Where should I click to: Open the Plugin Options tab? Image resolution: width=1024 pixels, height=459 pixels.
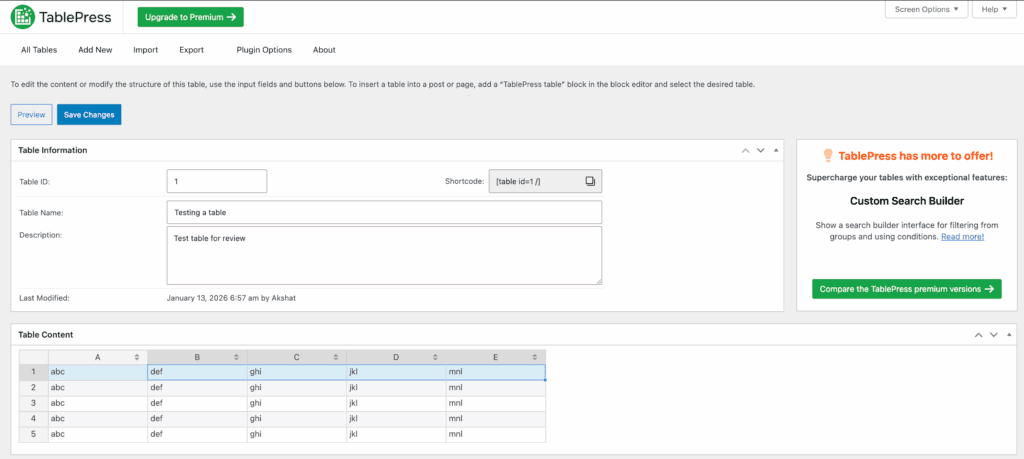pos(264,50)
